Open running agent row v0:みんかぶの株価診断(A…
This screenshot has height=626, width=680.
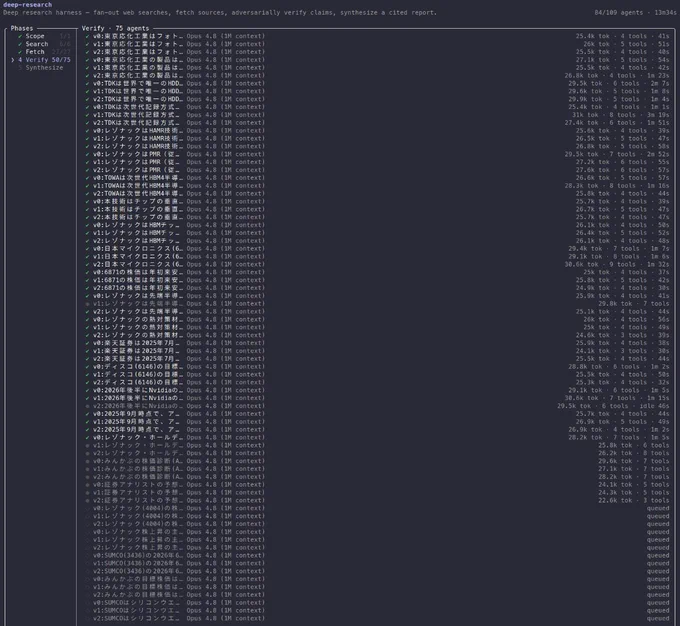(x=377, y=461)
